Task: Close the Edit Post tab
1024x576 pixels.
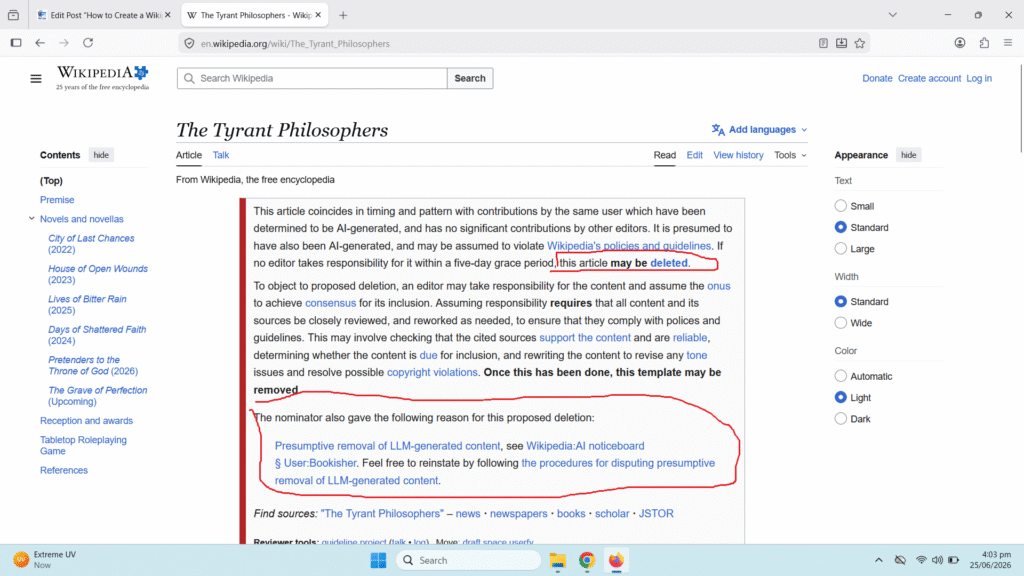Action: coord(168,14)
